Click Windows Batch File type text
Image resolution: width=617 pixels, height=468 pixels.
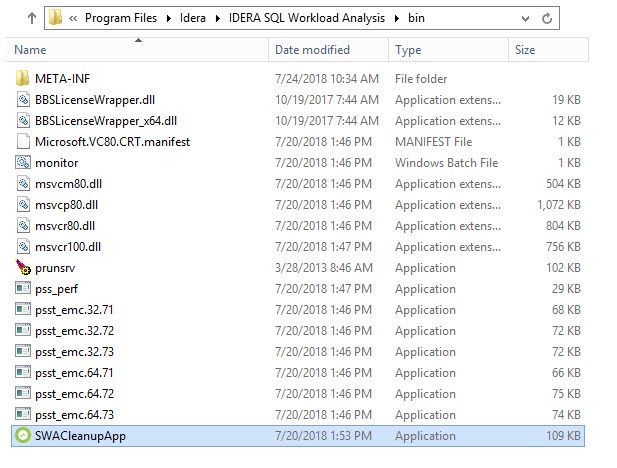click(447, 163)
